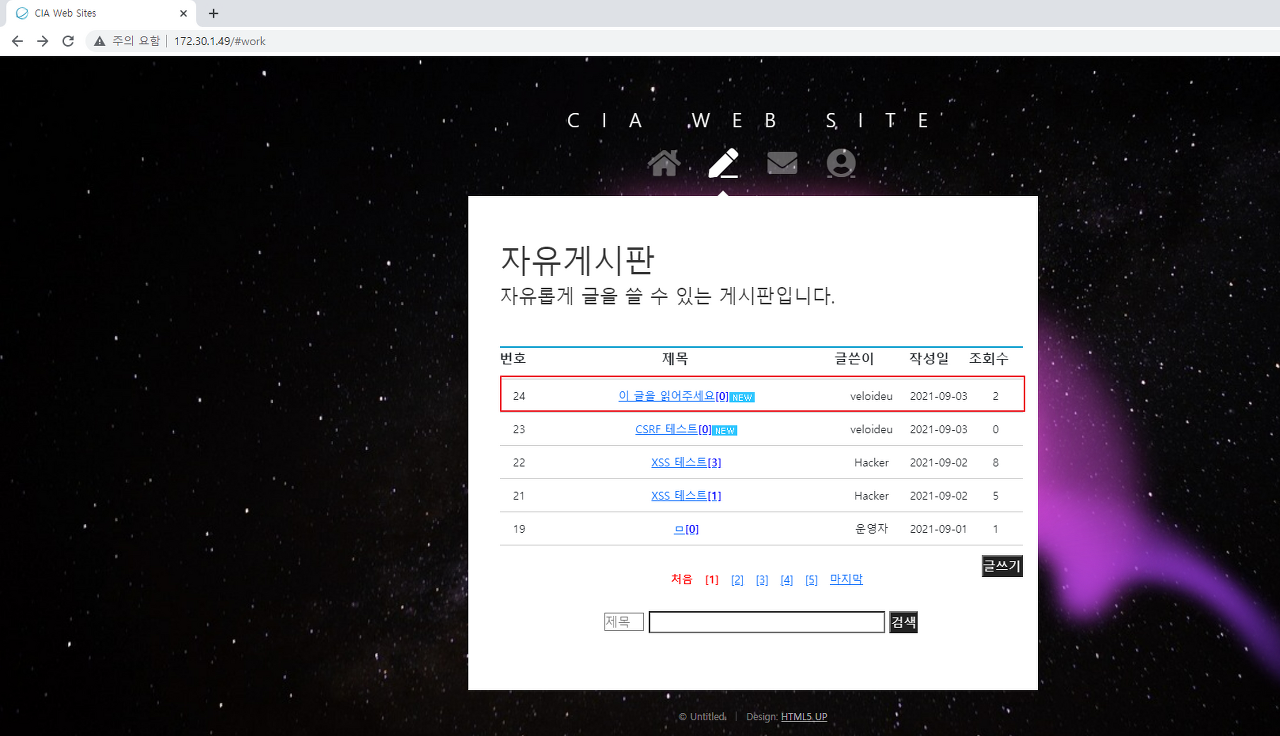Screen dimensions: 1280x736
Task: Open post 'XSS 테스트[1]'
Action: pos(686,495)
